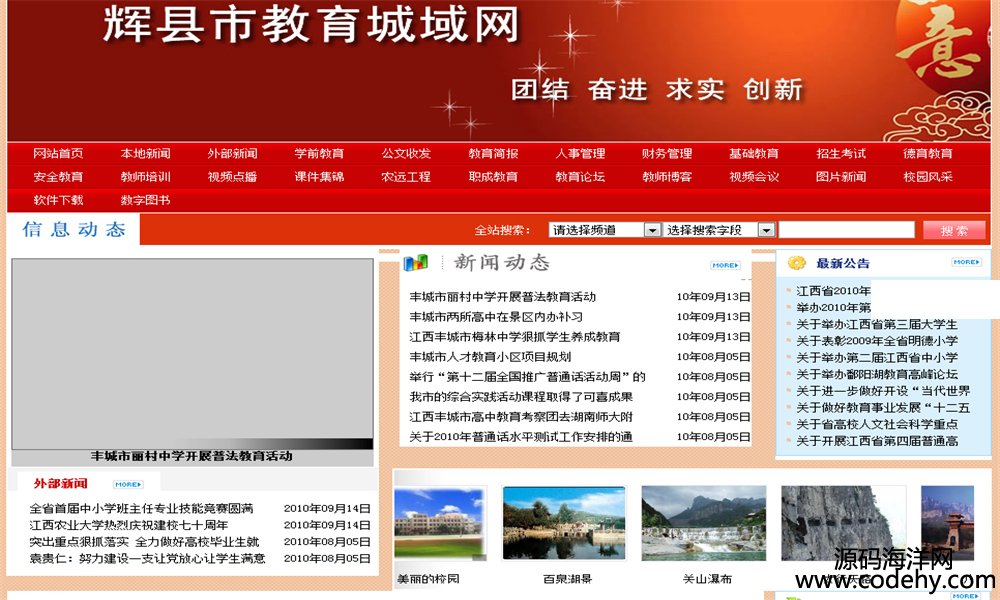
Task: Click the bar chart icon by 新闻动态
Action: click(416, 262)
